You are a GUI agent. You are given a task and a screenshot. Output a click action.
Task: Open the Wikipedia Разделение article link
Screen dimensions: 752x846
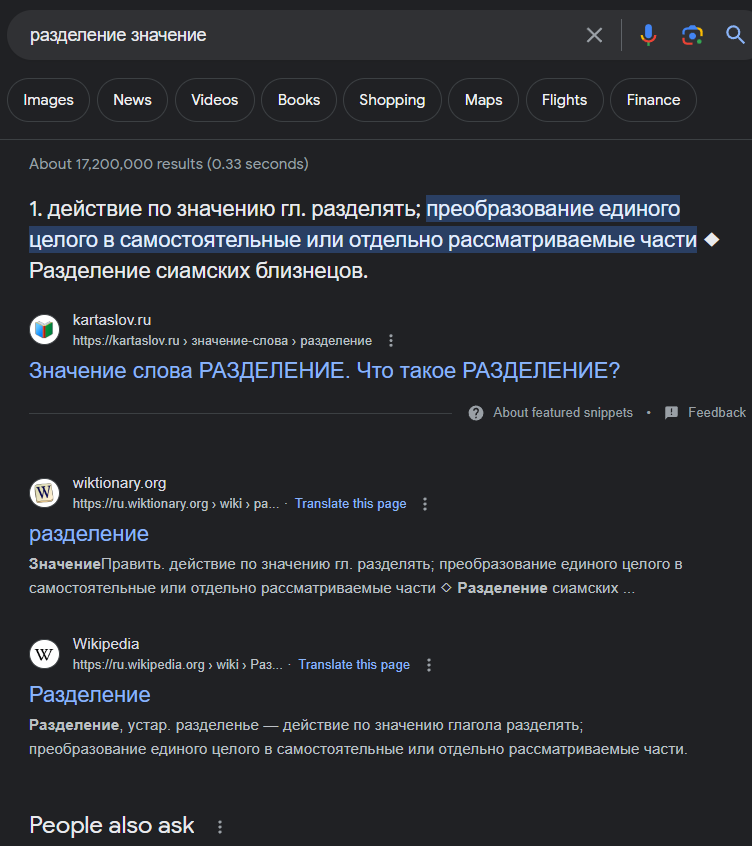90,694
